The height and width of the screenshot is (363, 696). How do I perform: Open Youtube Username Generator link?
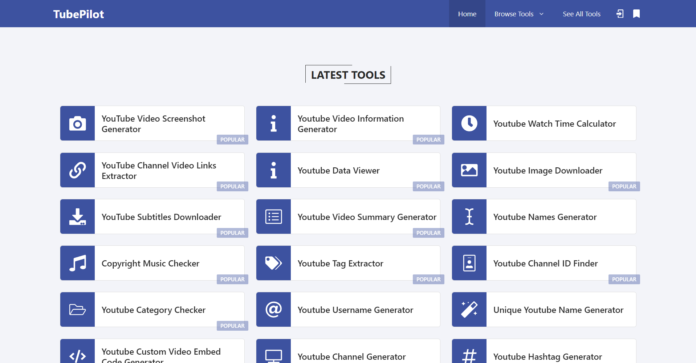pyautogui.click(x=355, y=310)
